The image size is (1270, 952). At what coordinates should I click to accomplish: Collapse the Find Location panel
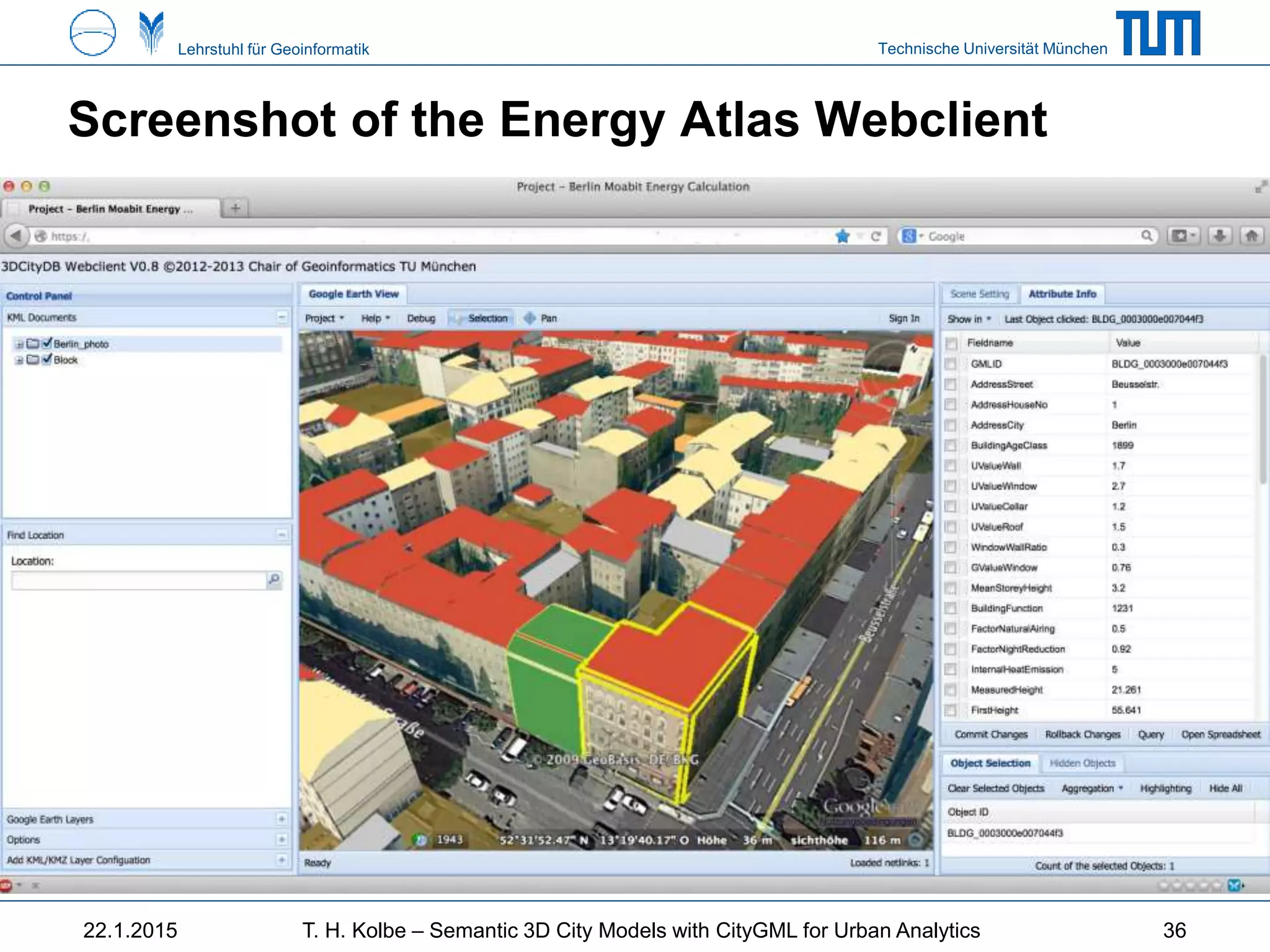point(282,534)
